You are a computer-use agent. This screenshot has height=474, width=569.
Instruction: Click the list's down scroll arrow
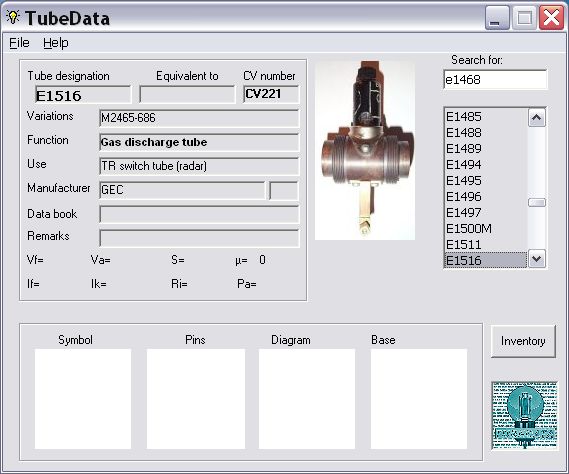pos(537,259)
